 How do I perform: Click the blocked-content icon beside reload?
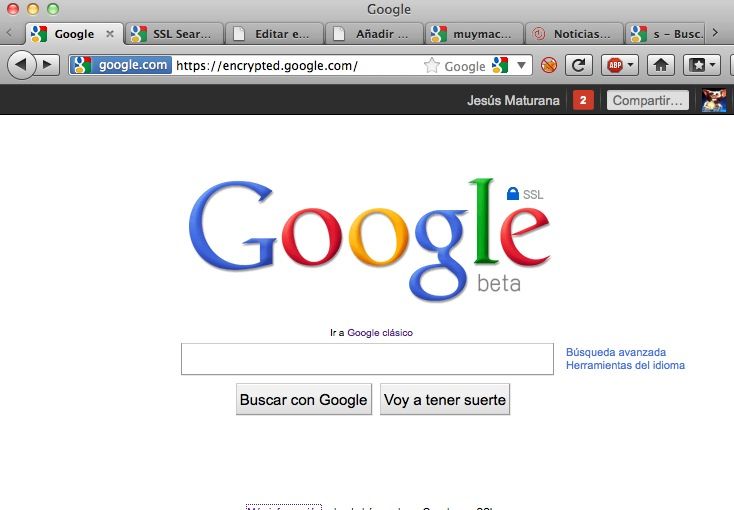click(x=549, y=66)
